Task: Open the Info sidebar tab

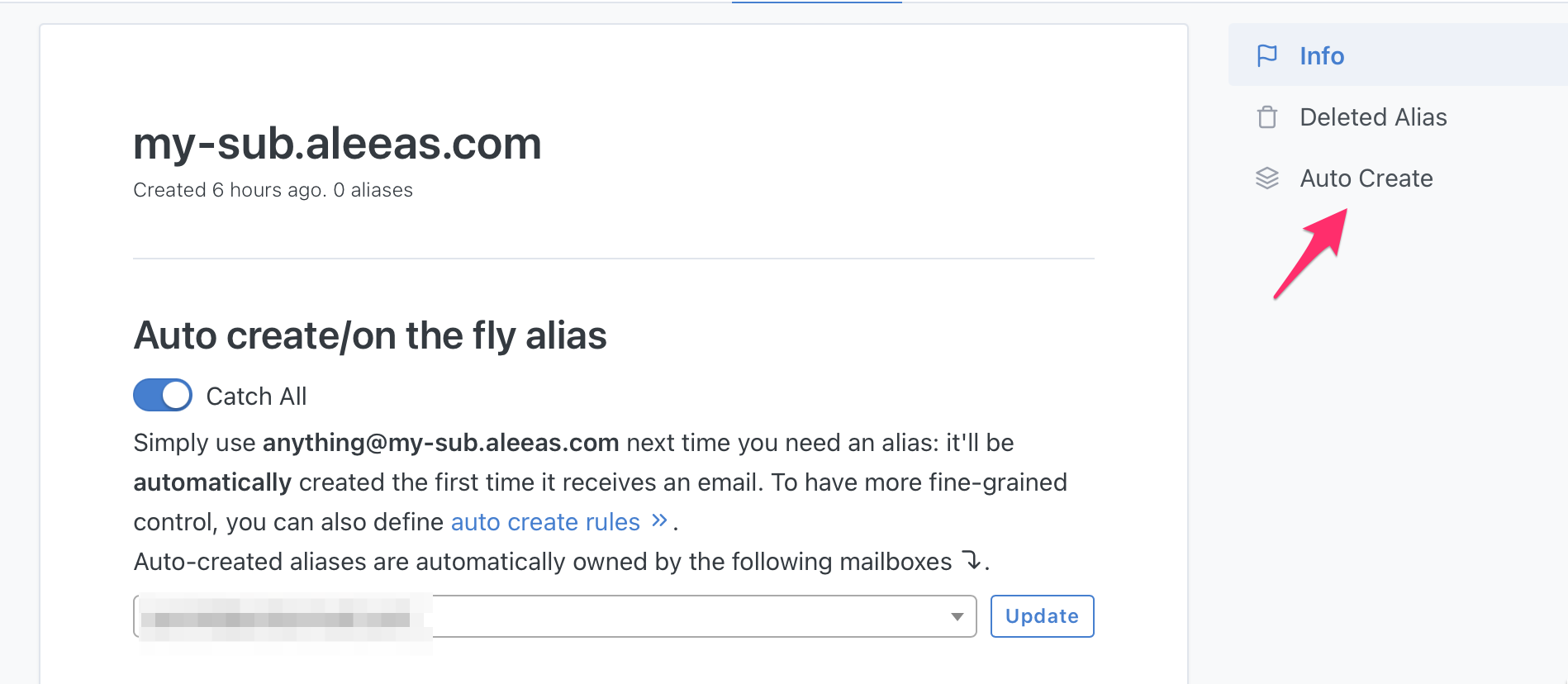Action: [x=1398, y=55]
